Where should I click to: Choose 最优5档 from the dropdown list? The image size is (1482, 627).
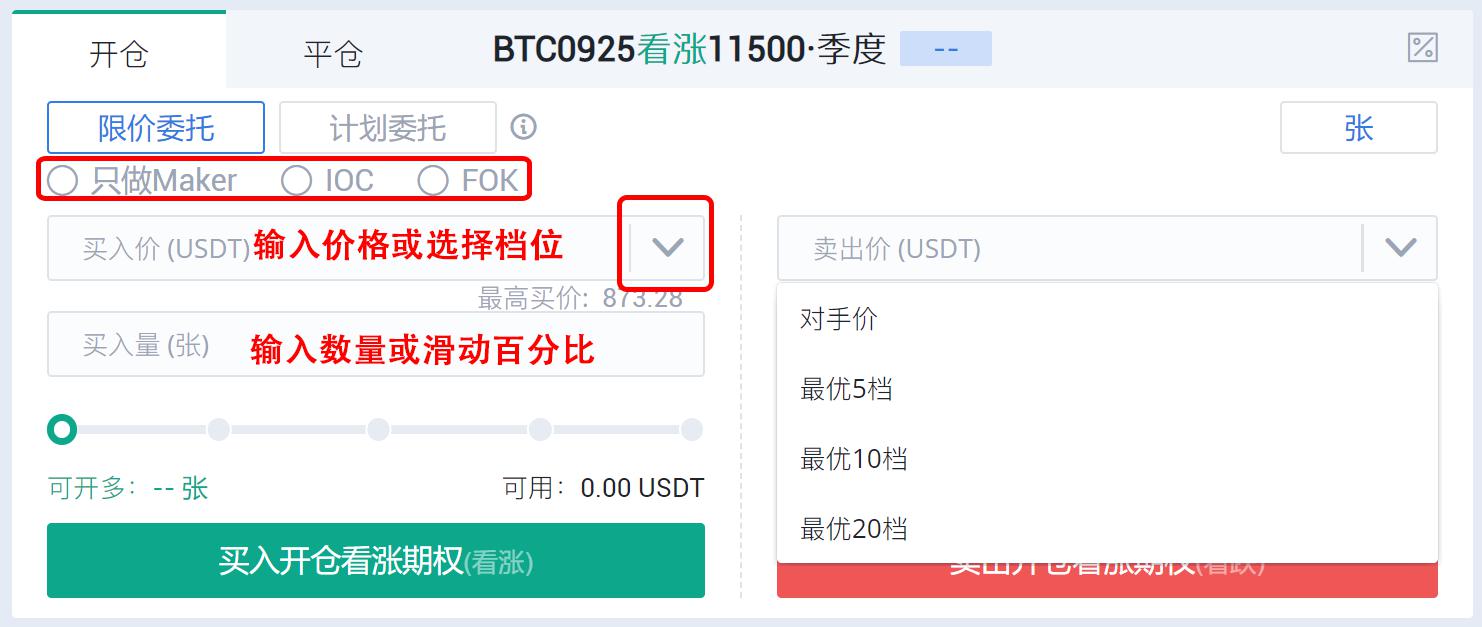pyautogui.click(x=1107, y=388)
